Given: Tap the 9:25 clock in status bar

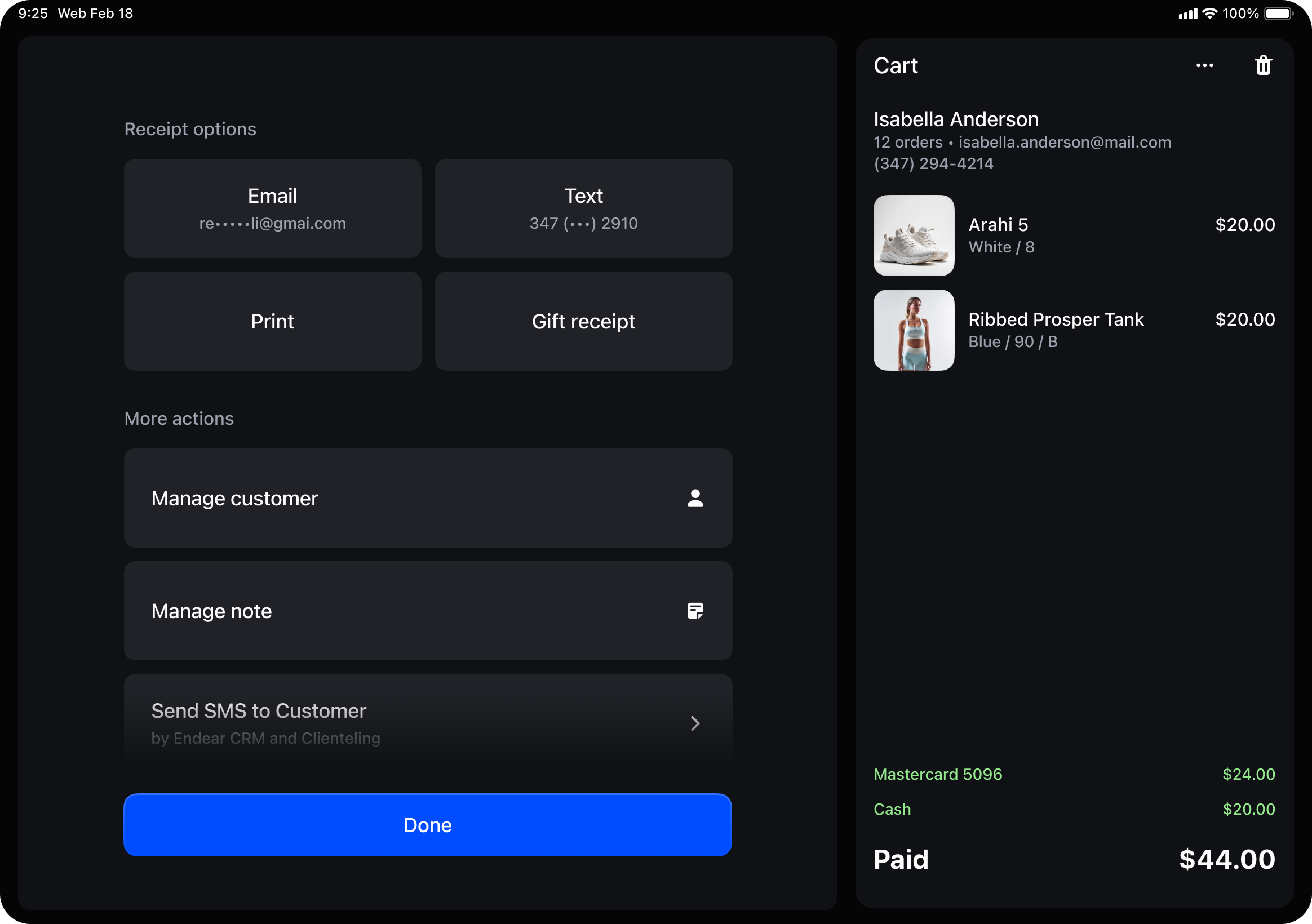Looking at the screenshot, I should point(33,13).
